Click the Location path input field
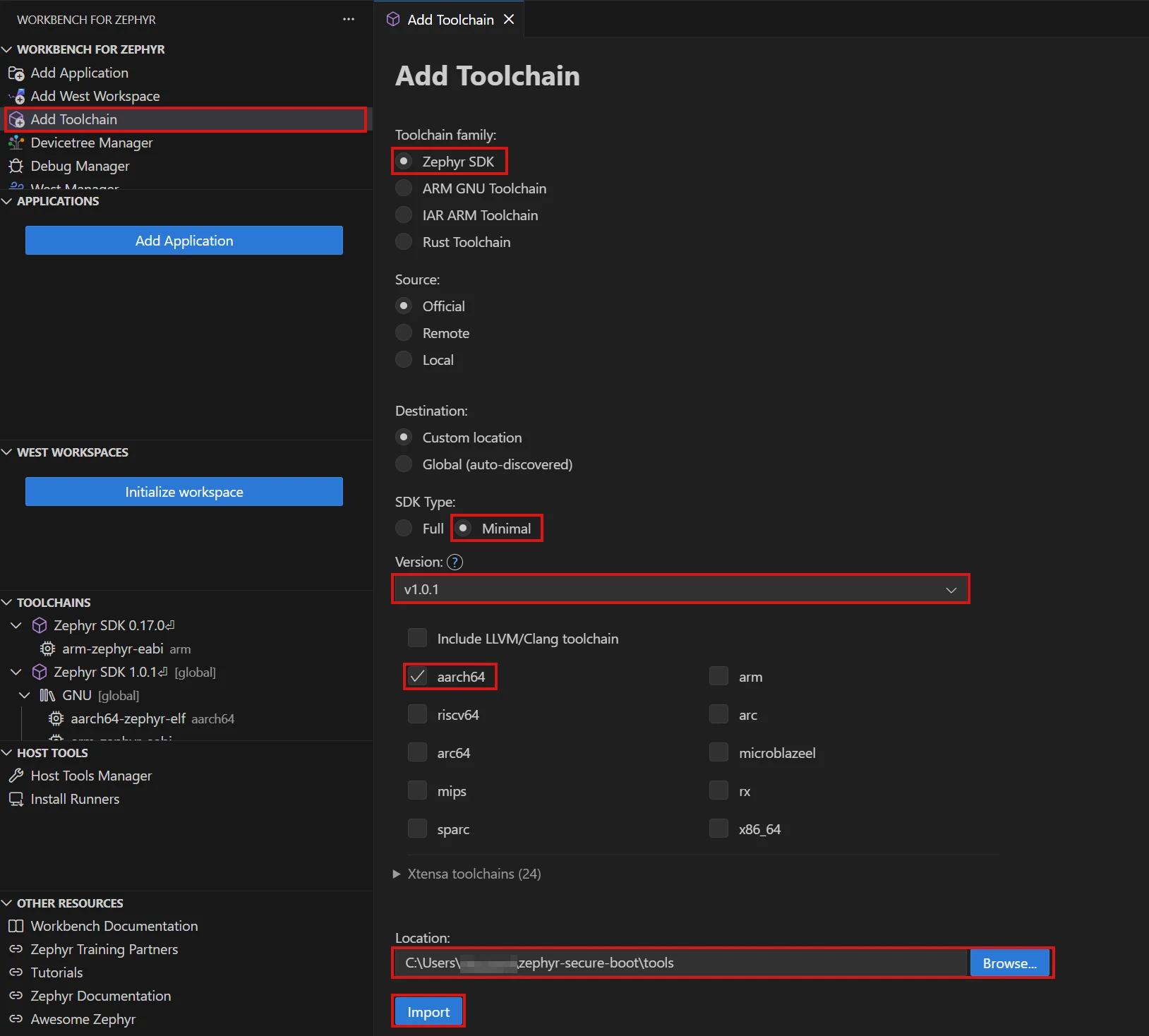Image resolution: width=1149 pixels, height=1036 pixels. pos(681,963)
